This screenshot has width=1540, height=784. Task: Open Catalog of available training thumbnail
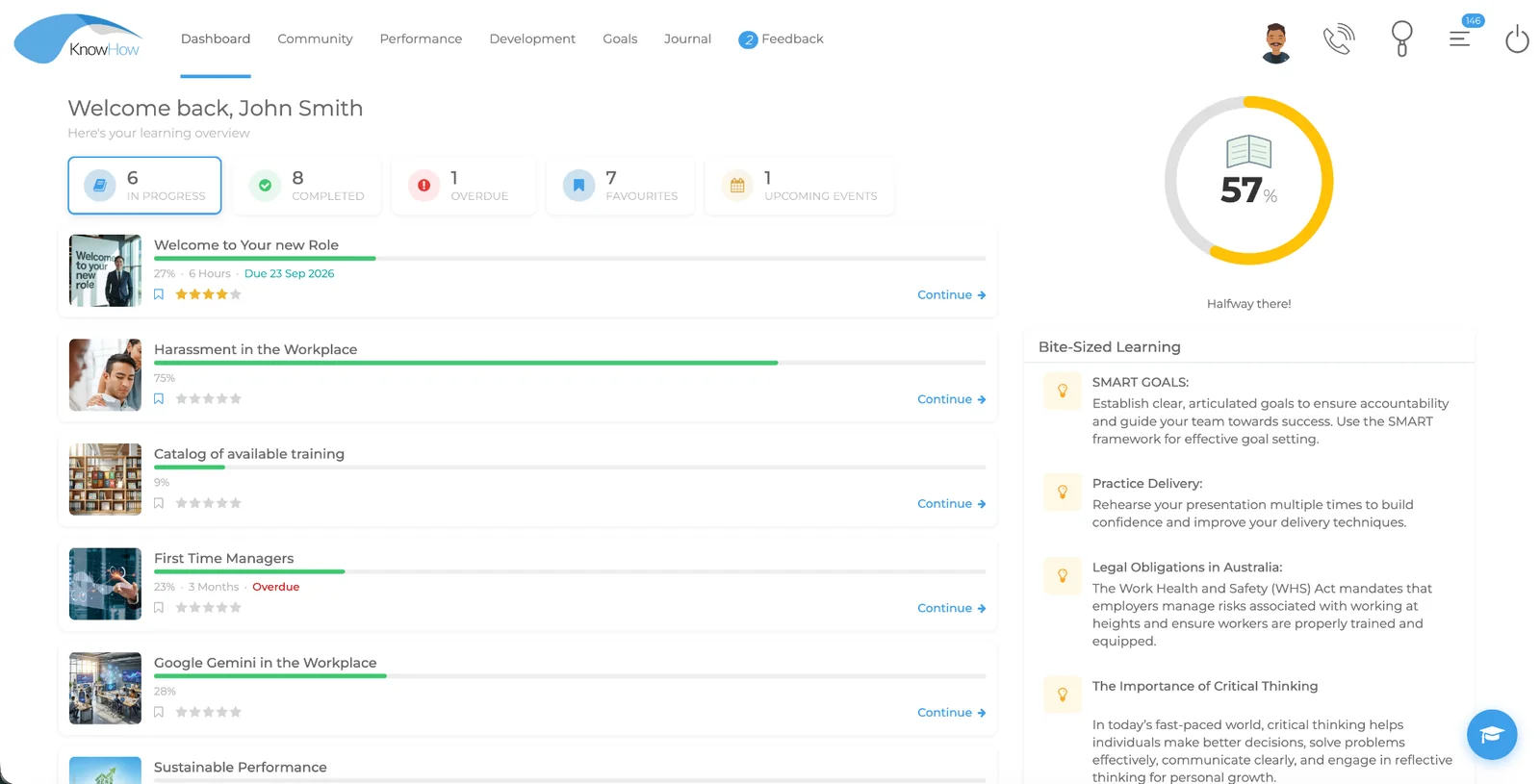(105, 479)
